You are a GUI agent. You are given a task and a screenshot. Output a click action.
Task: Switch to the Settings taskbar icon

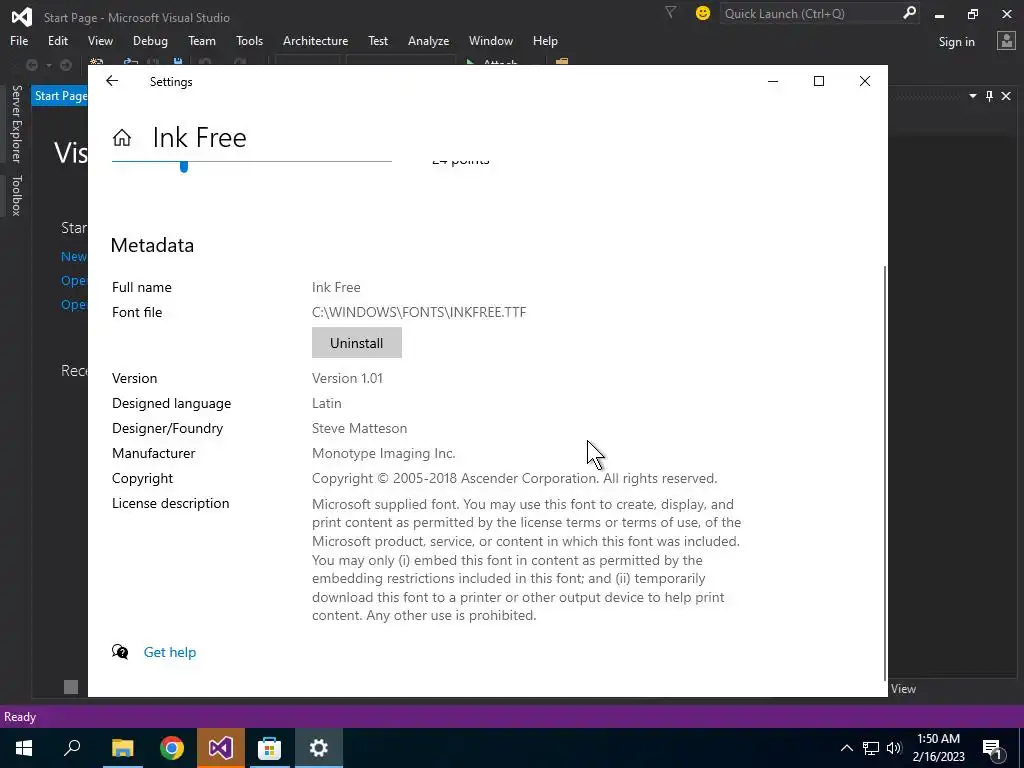pos(319,748)
